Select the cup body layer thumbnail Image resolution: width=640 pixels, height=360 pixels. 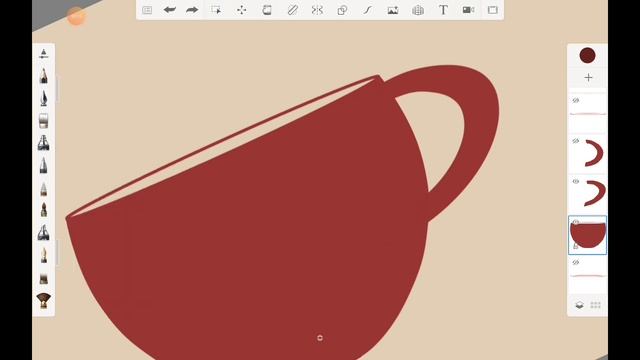point(588,235)
